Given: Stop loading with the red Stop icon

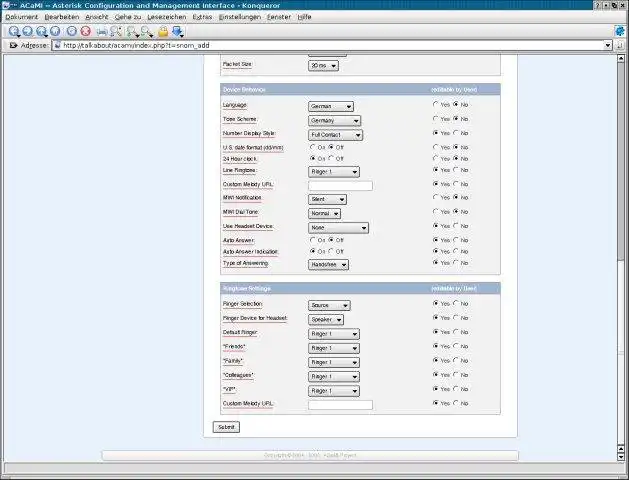Looking at the screenshot, I should coord(85,31).
